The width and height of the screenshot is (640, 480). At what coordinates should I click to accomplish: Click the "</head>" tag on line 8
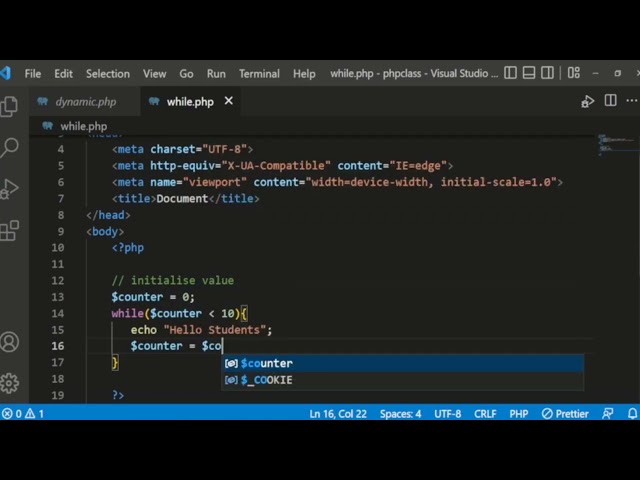tap(108, 215)
